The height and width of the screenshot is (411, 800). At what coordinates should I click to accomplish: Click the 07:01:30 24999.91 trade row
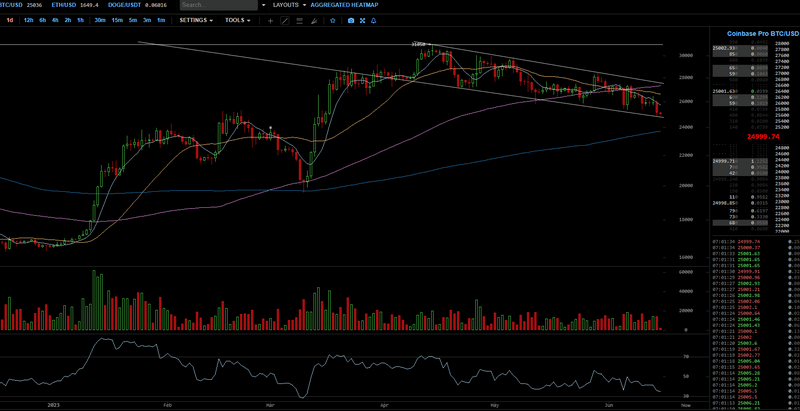click(755, 272)
